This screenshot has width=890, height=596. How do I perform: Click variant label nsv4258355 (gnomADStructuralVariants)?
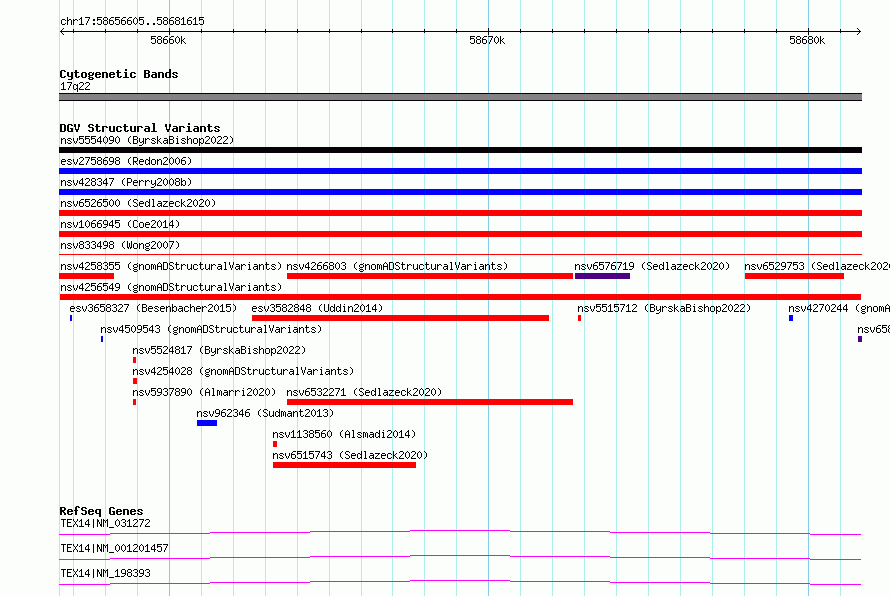coord(171,266)
